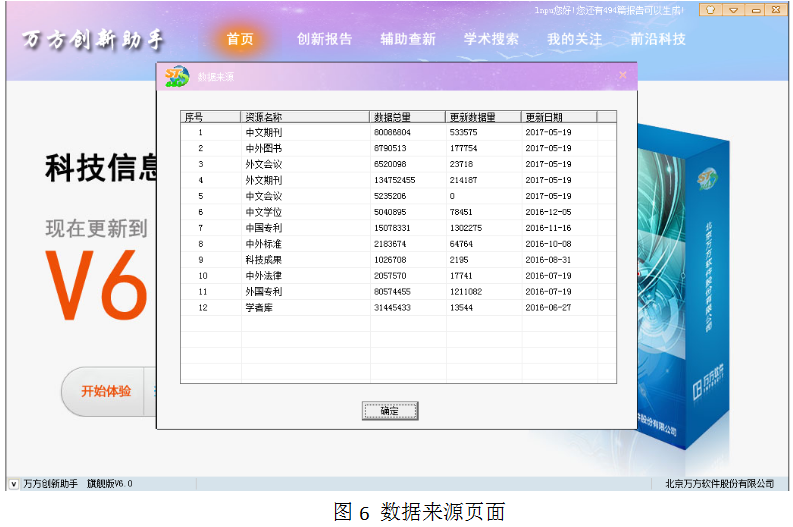Open the 辅助查新 tab
Viewport: 793px width, 527px height.
408,39
